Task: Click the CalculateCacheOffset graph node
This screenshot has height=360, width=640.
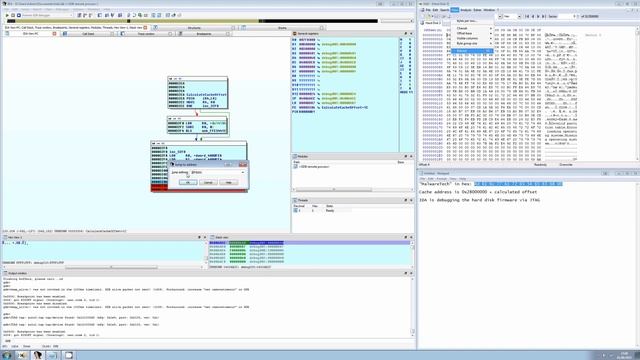Action: 198,93
